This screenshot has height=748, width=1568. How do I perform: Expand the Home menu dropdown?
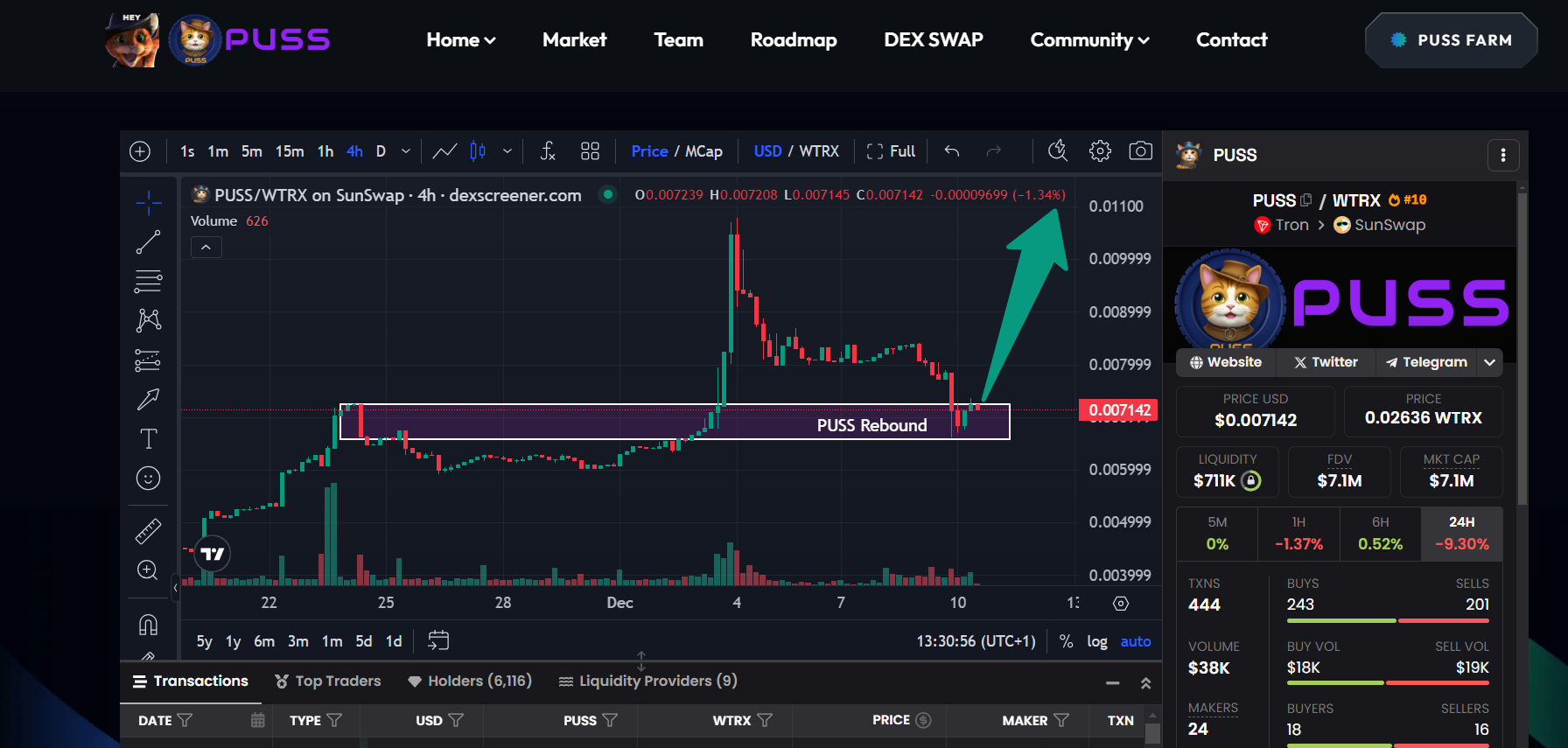click(461, 40)
